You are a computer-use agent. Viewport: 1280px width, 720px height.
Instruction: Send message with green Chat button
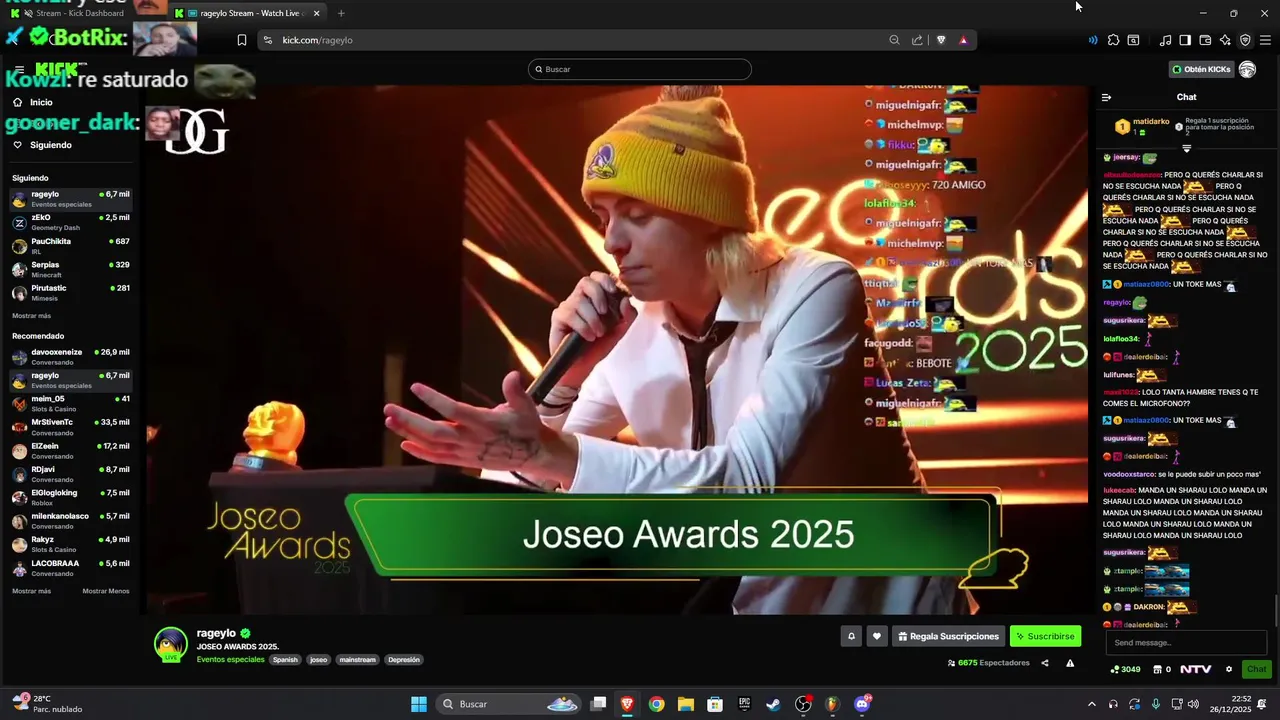(1256, 669)
